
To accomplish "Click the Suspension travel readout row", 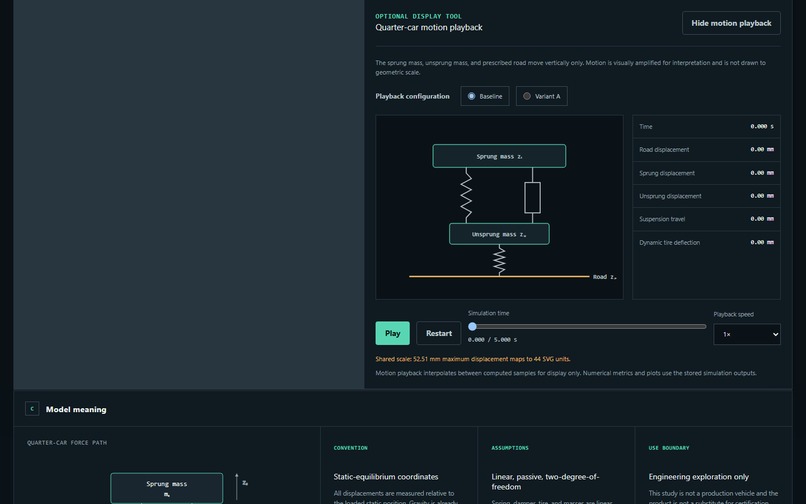I will tap(706, 219).
